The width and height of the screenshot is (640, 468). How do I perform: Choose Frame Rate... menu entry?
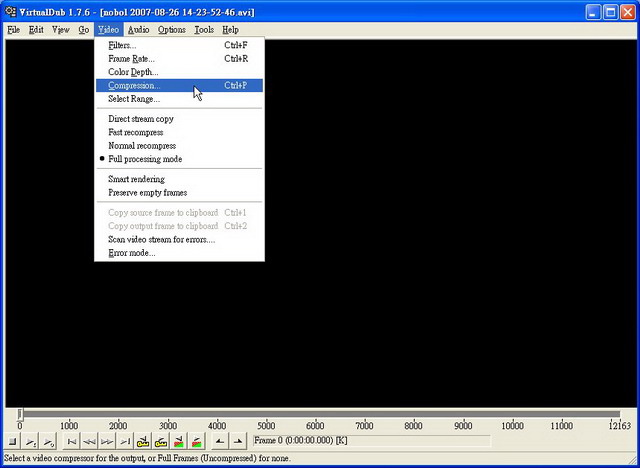coord(179,59)
